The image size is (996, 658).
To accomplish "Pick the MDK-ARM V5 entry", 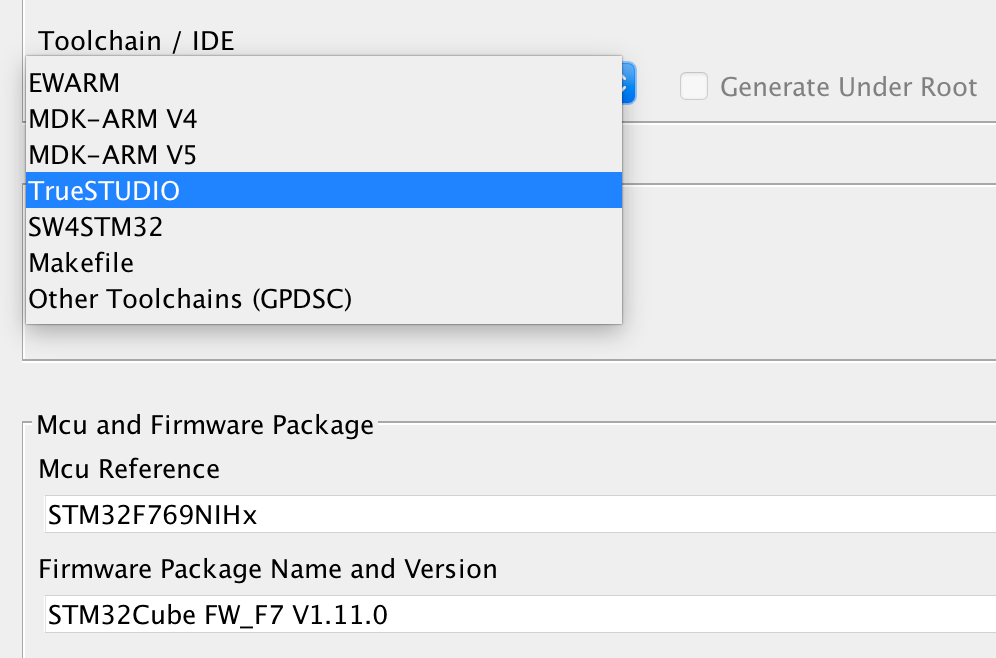I will pyautogui.click(x=324, y=154).
